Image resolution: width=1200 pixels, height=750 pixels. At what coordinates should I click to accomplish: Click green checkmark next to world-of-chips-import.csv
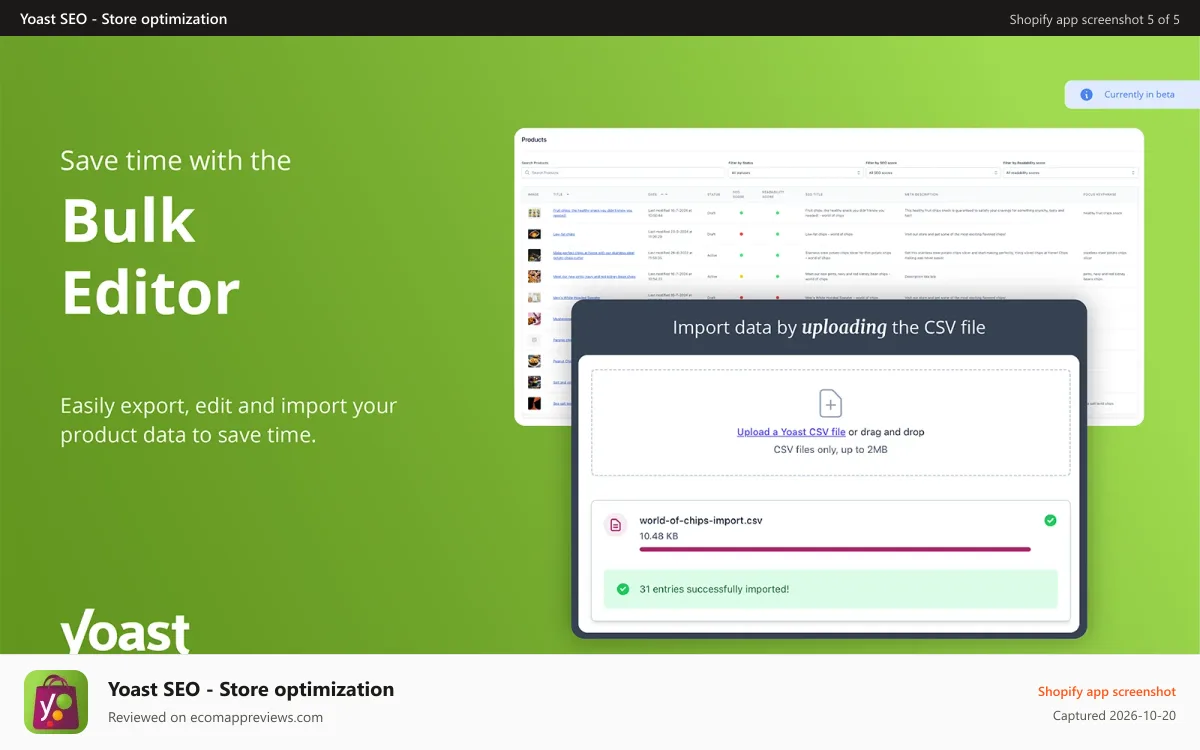(1049, 520)
